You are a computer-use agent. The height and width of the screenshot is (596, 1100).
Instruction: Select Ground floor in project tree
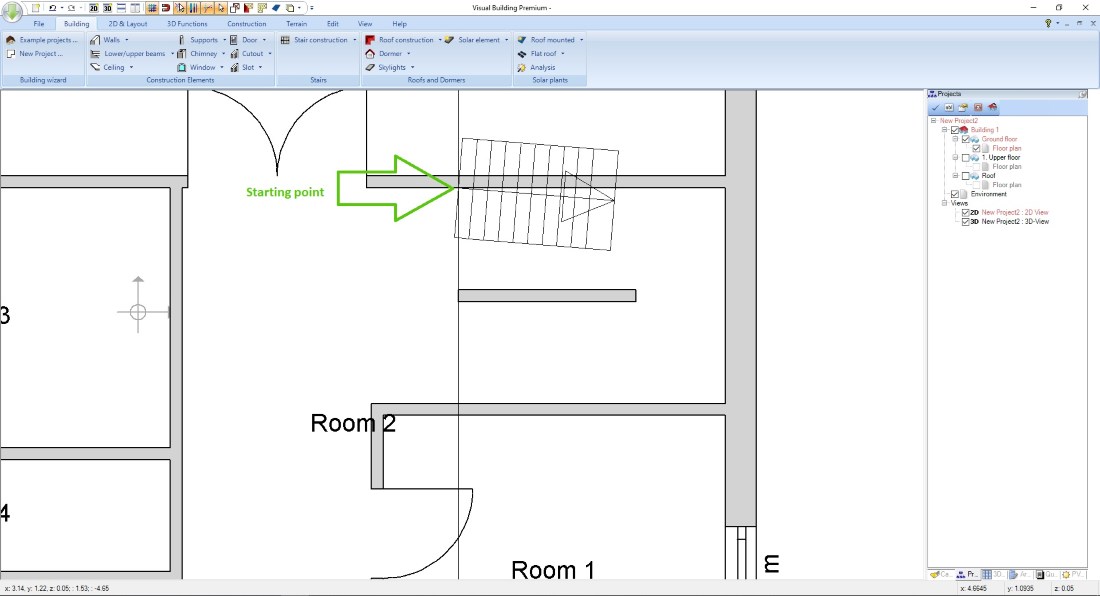(999, 139)
